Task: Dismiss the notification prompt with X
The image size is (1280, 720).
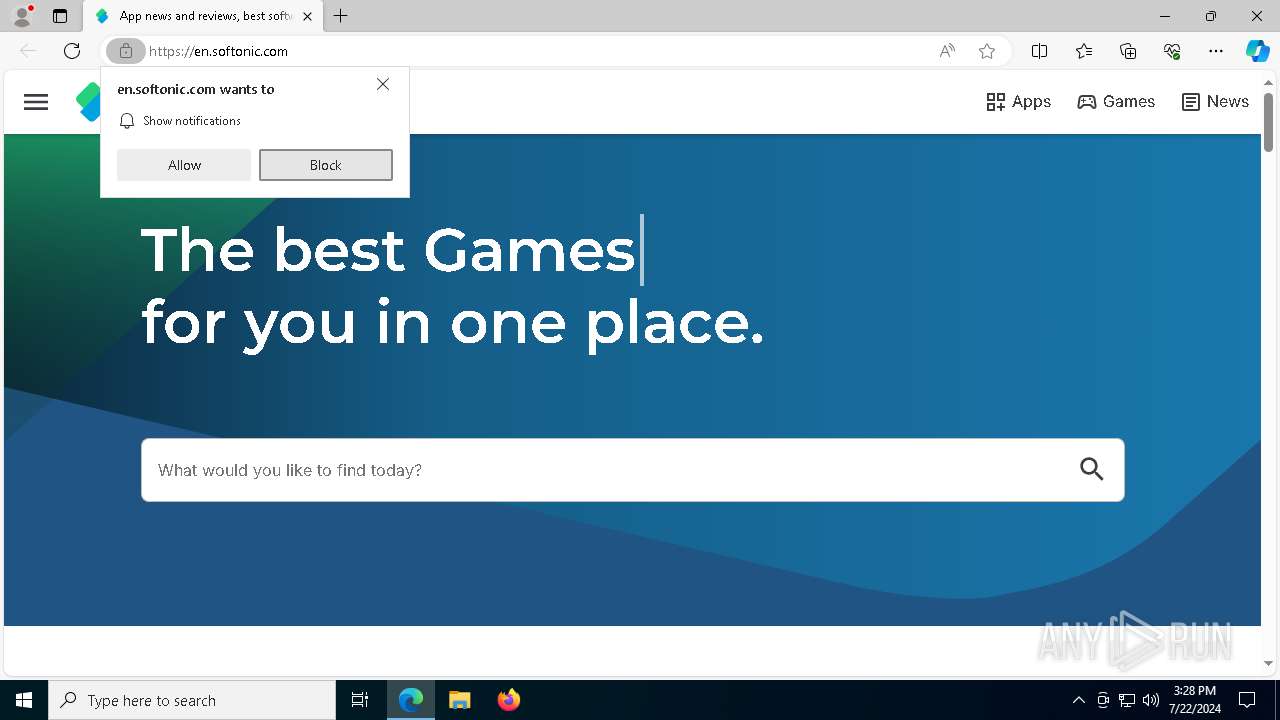Action: point(383,85)
